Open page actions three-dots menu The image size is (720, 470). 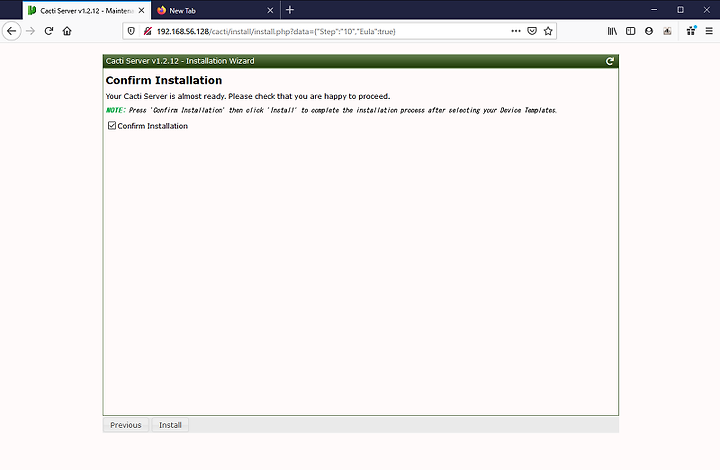pyautogui.click(x=516, y=31)
